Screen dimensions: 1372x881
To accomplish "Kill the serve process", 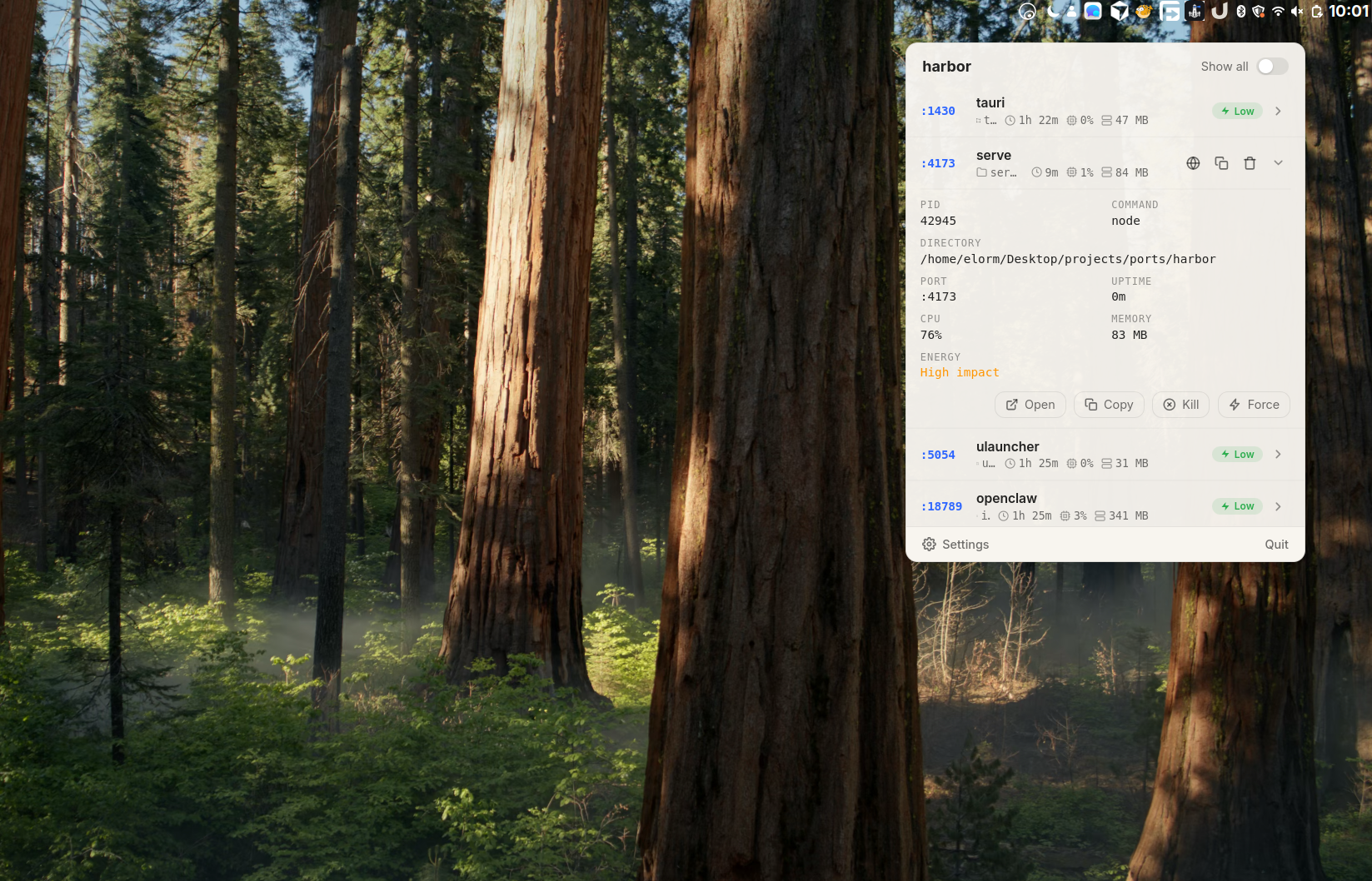I will click(x=1180, y=405).
